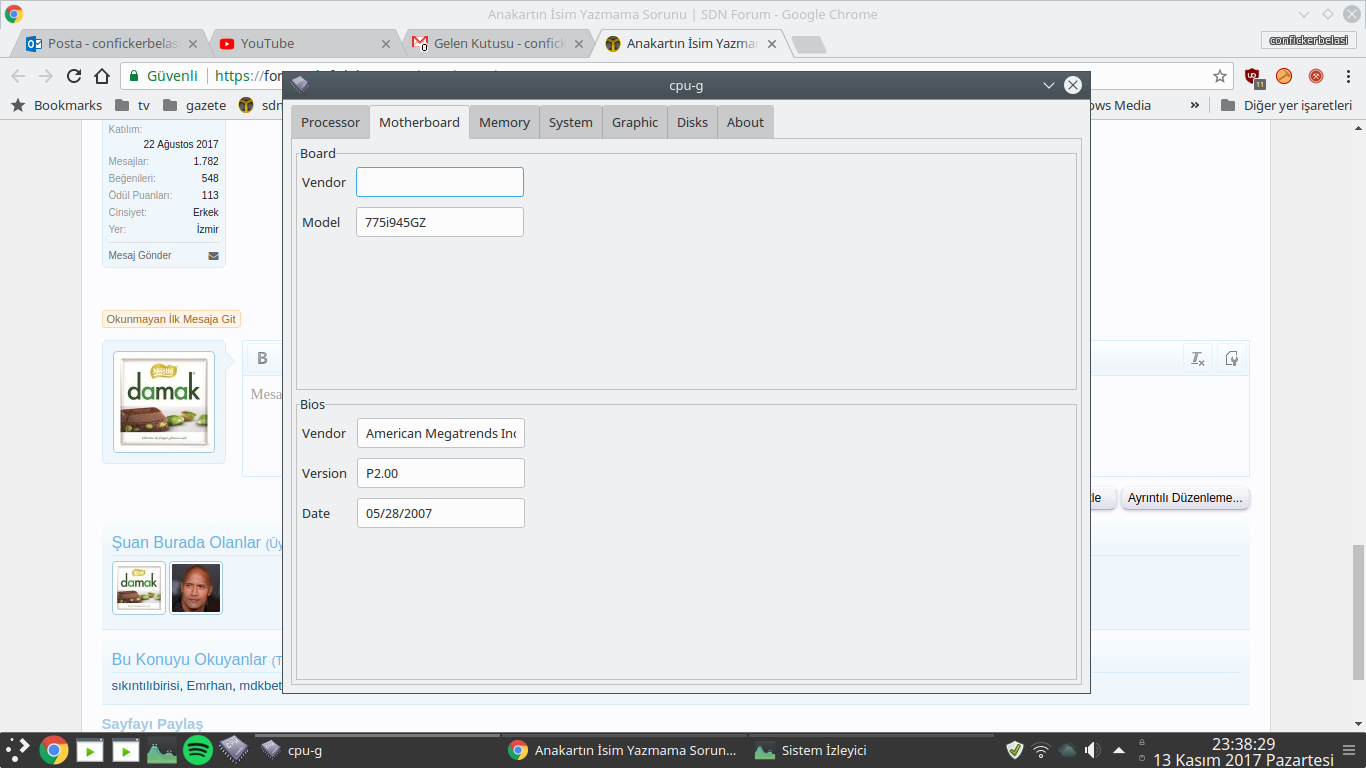Open a new Chrome tab
The height and width of the screenshot is (768, 1366).
[x=808, y=44]
